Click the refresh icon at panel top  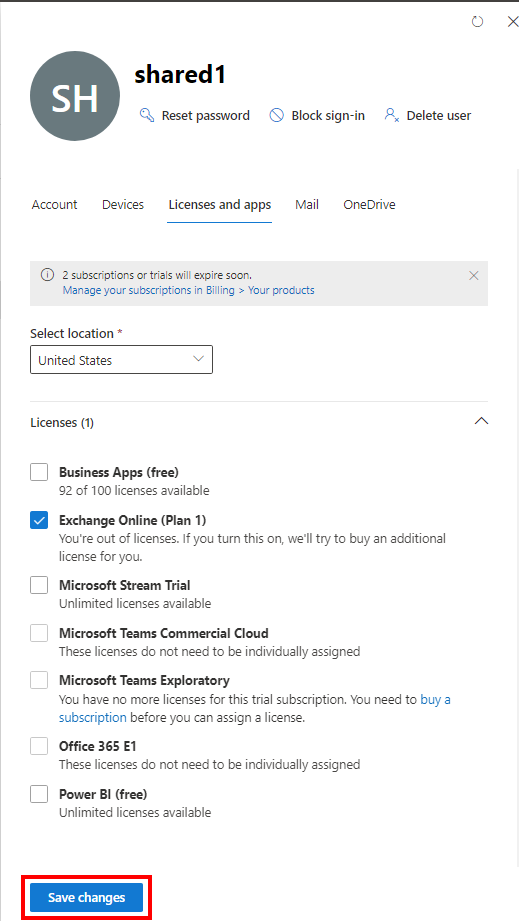coord(477,22)
